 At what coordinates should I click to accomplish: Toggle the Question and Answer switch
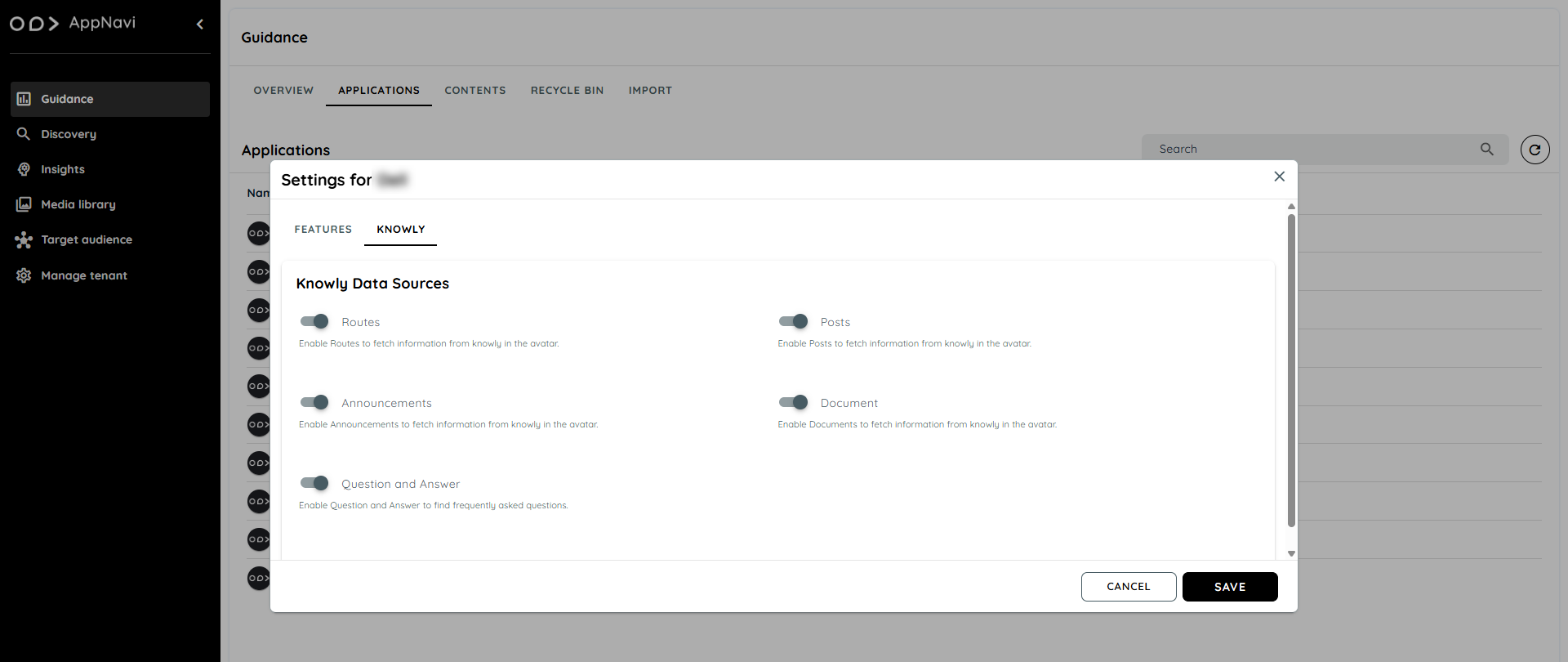(x=314, y=484)
